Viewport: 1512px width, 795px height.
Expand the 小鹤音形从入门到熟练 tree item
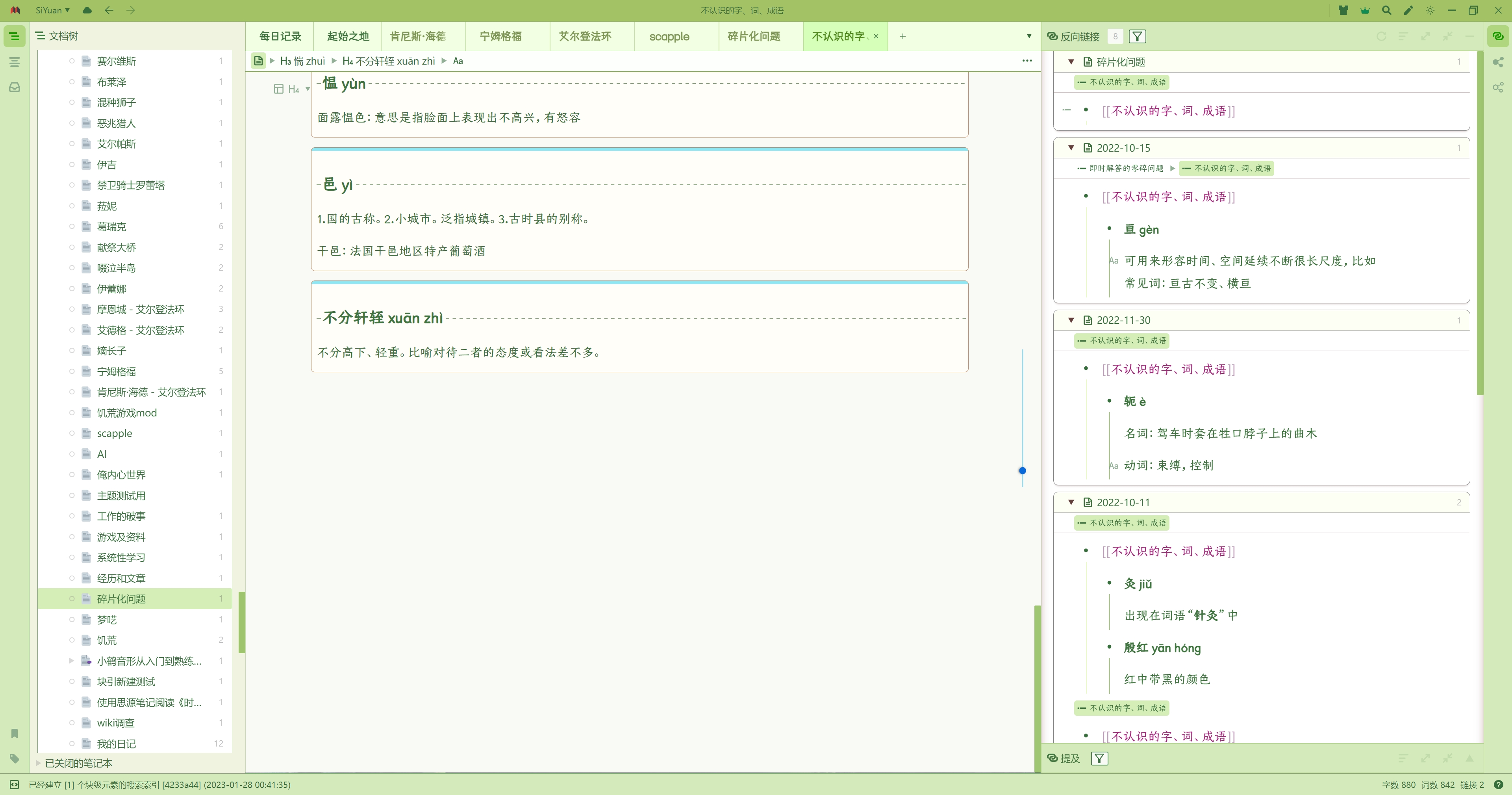pos(72,661)
